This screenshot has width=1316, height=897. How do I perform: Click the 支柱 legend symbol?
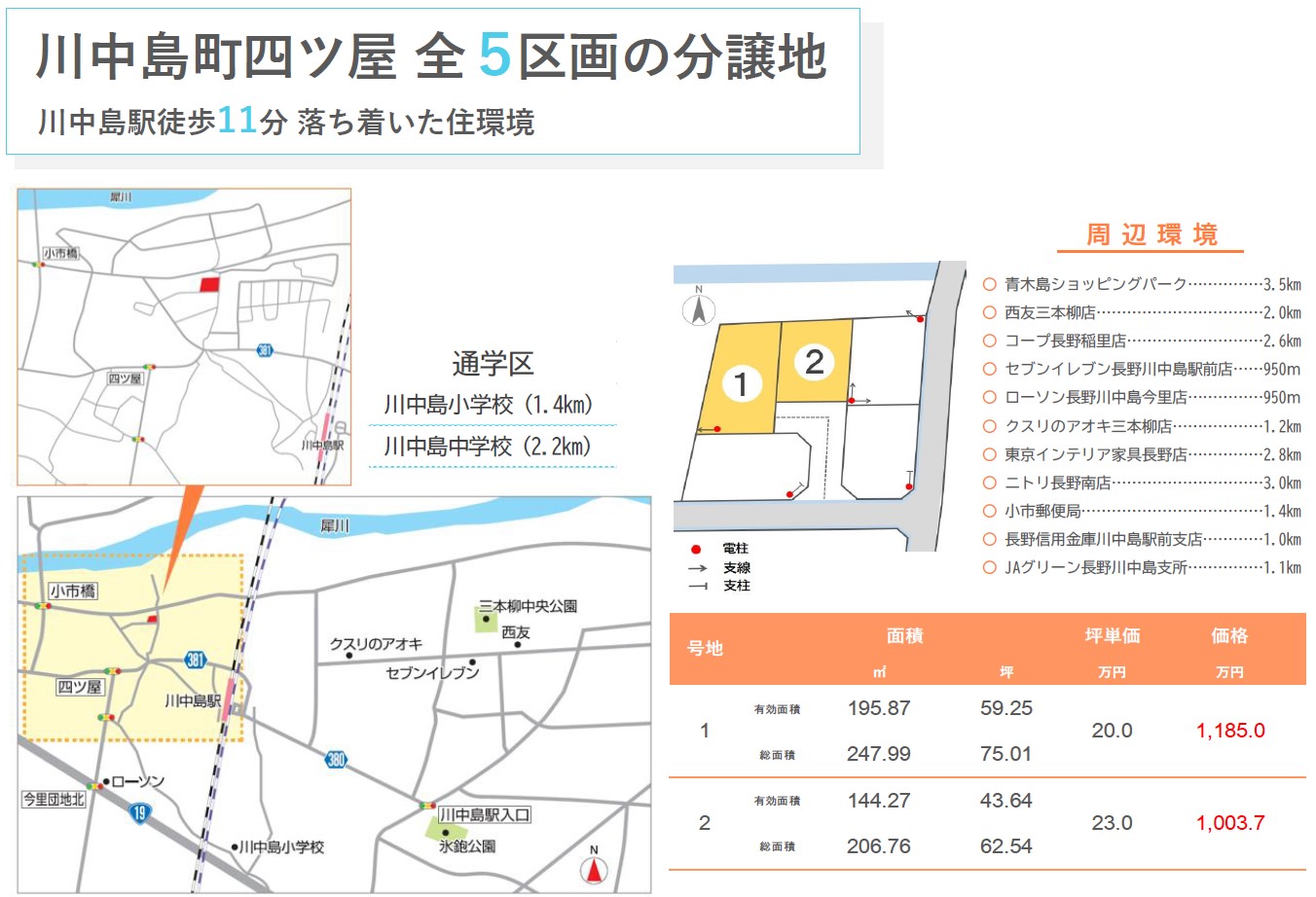pos(697,586)
